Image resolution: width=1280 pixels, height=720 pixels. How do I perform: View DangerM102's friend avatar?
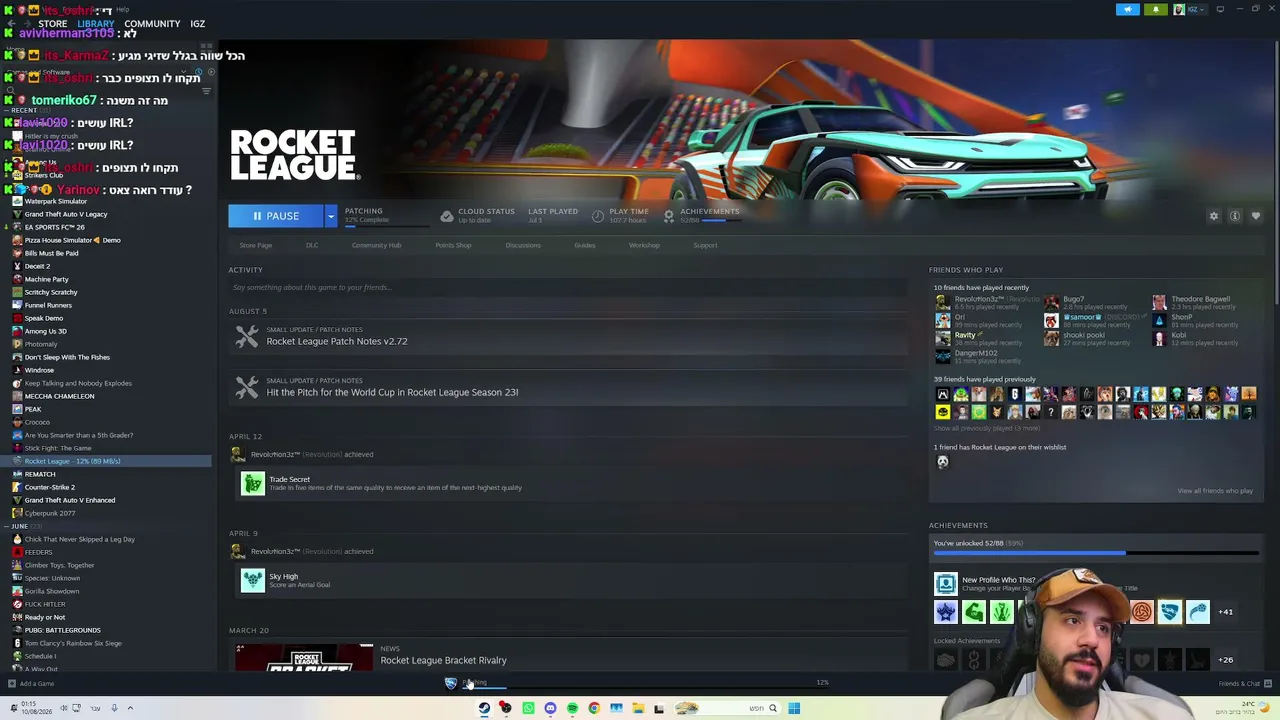click(942, 356)
